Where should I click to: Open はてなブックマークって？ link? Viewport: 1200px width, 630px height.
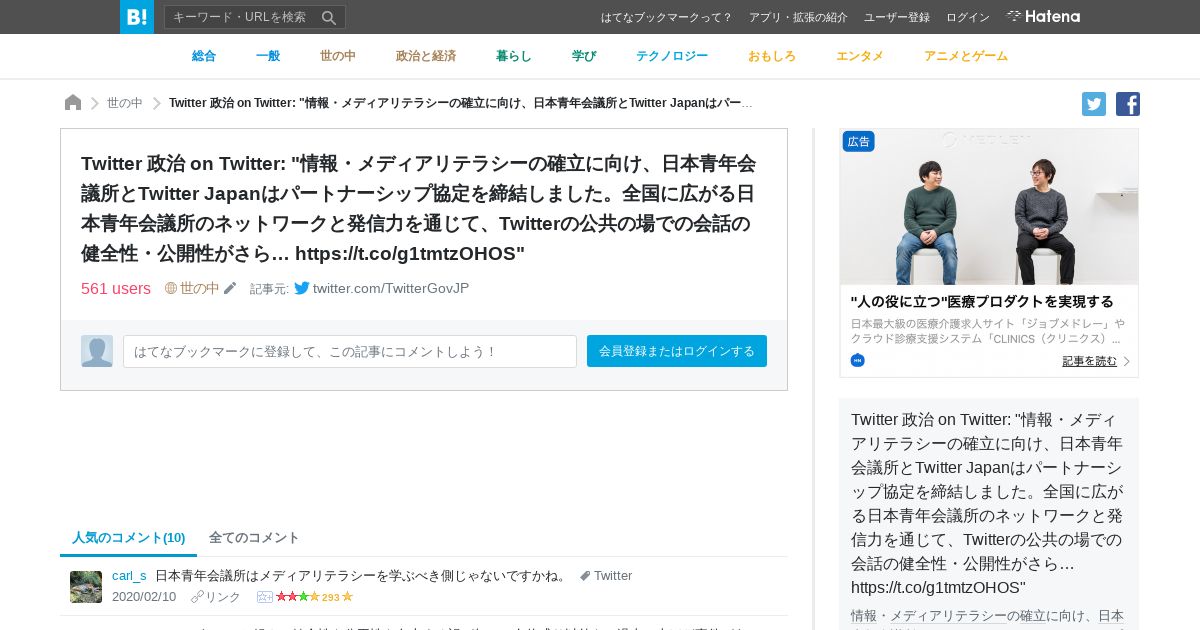pos(667,17)
